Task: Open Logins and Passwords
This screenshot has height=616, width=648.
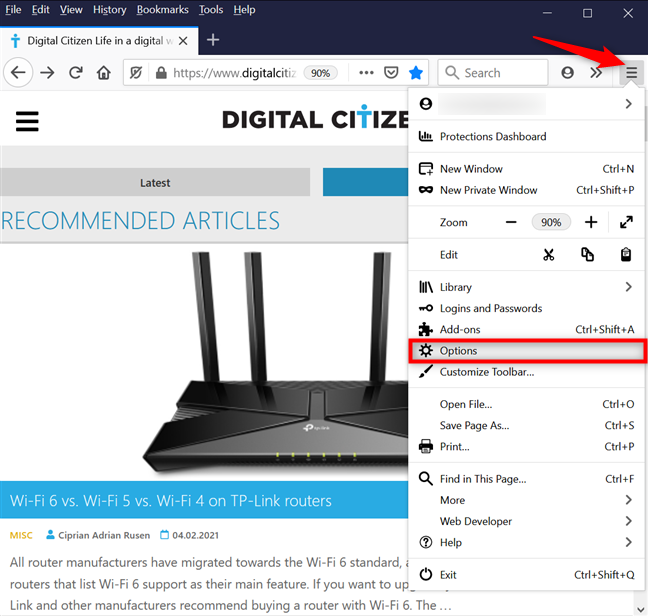Action: (526, 308)
